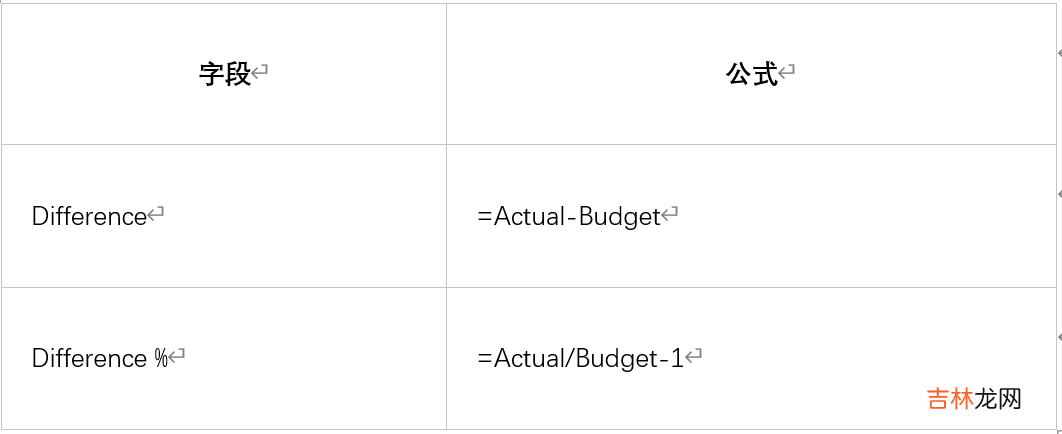Click end-of-row marker beside =Actual-Budget row
The width and height of the screenshot is (1062, 434).
1058,193
